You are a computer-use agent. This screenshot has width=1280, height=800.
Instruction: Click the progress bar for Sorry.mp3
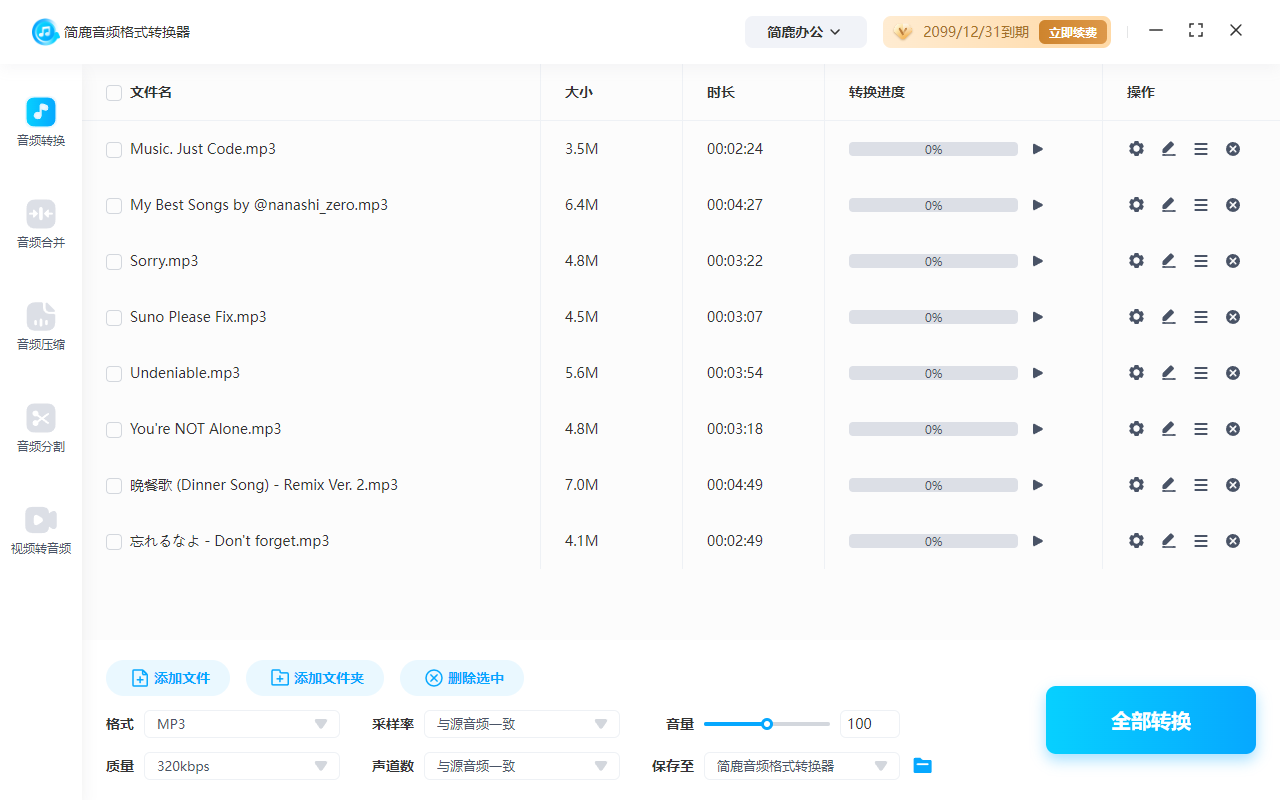tap(933, 261)
